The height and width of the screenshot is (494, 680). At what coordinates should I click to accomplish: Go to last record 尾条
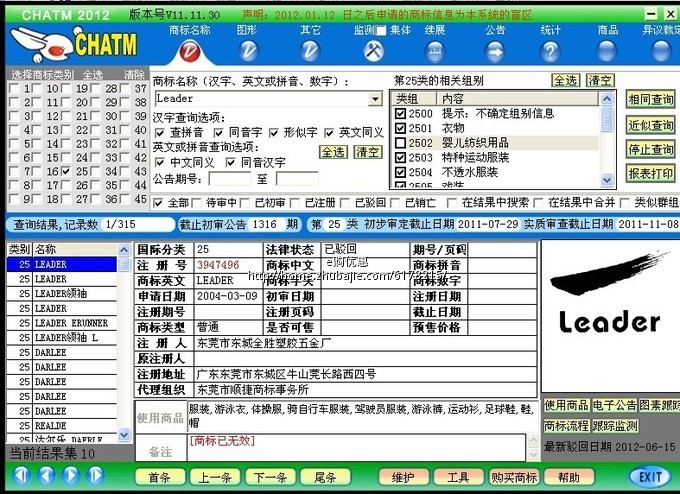pyautogui.click(x=325, y=478)
